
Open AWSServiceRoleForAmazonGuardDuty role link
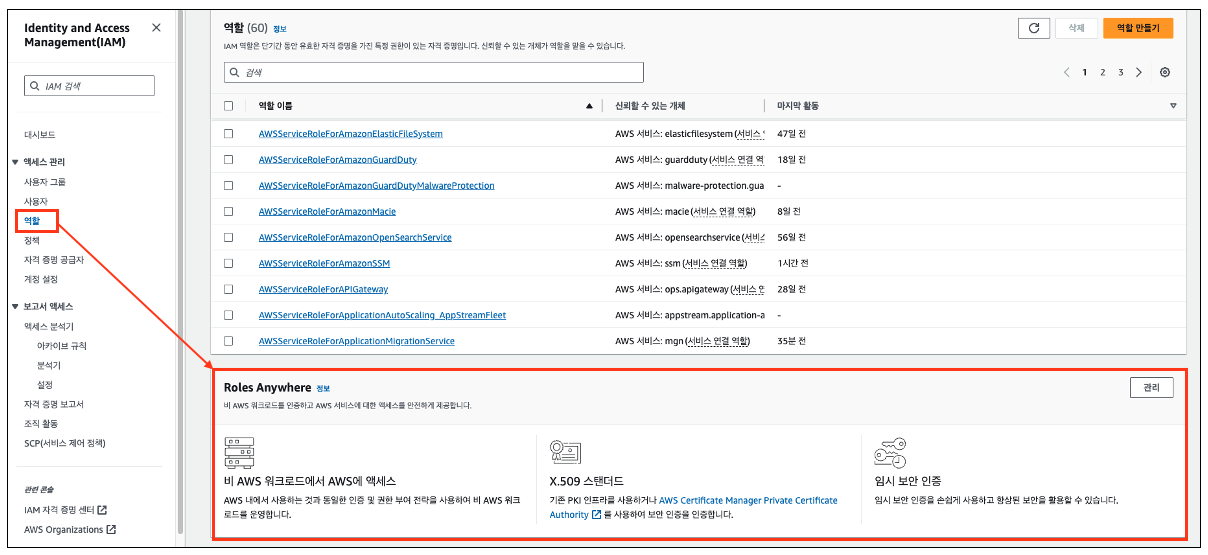coord(337,159)
